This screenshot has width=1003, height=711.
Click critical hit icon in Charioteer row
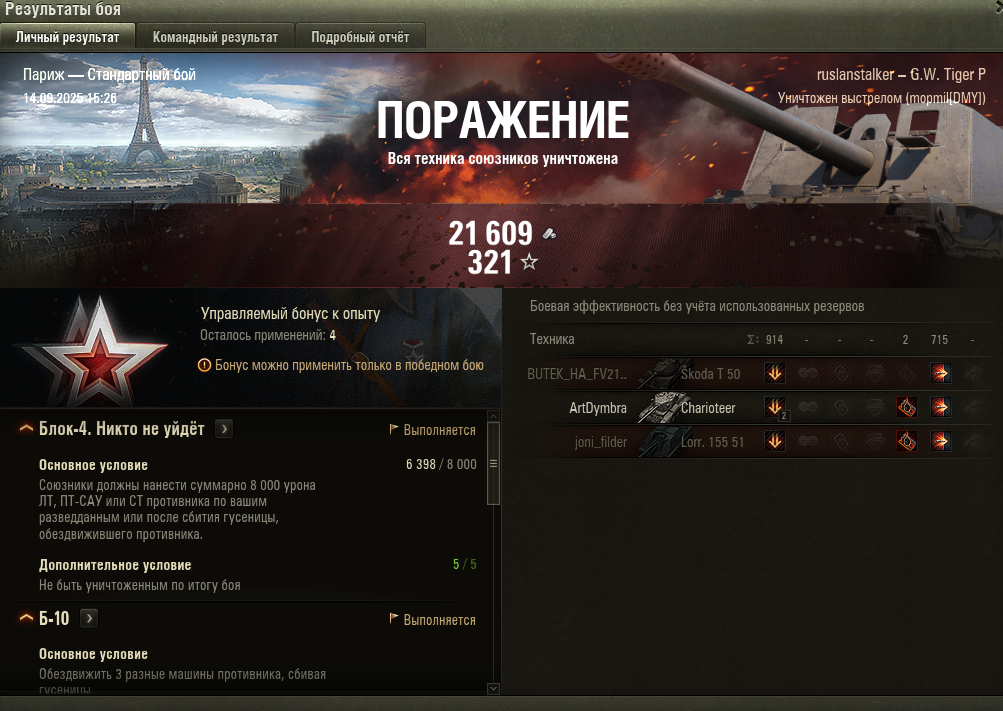(x=906, y=407)
